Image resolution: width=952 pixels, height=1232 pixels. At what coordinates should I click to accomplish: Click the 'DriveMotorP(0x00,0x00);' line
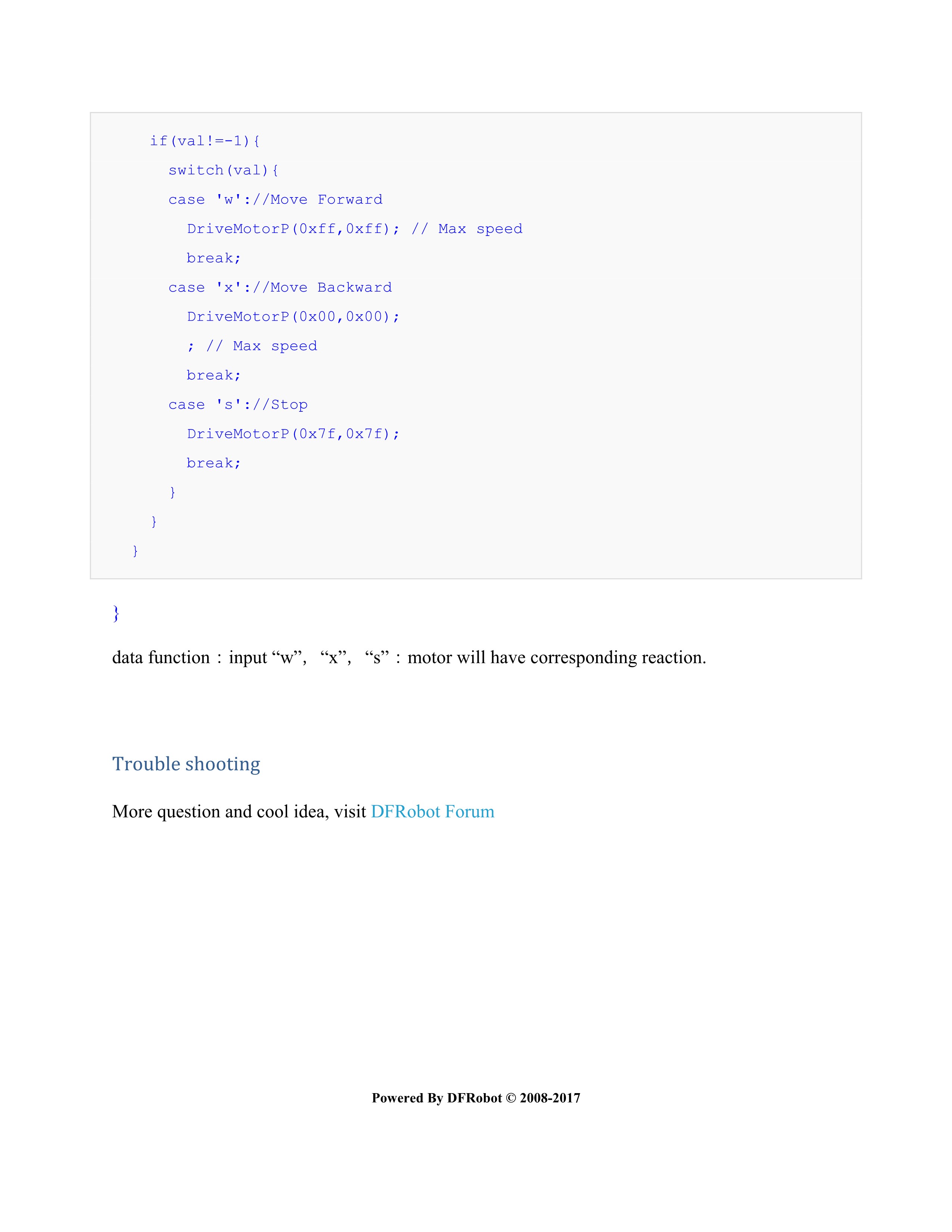point(293,317)
